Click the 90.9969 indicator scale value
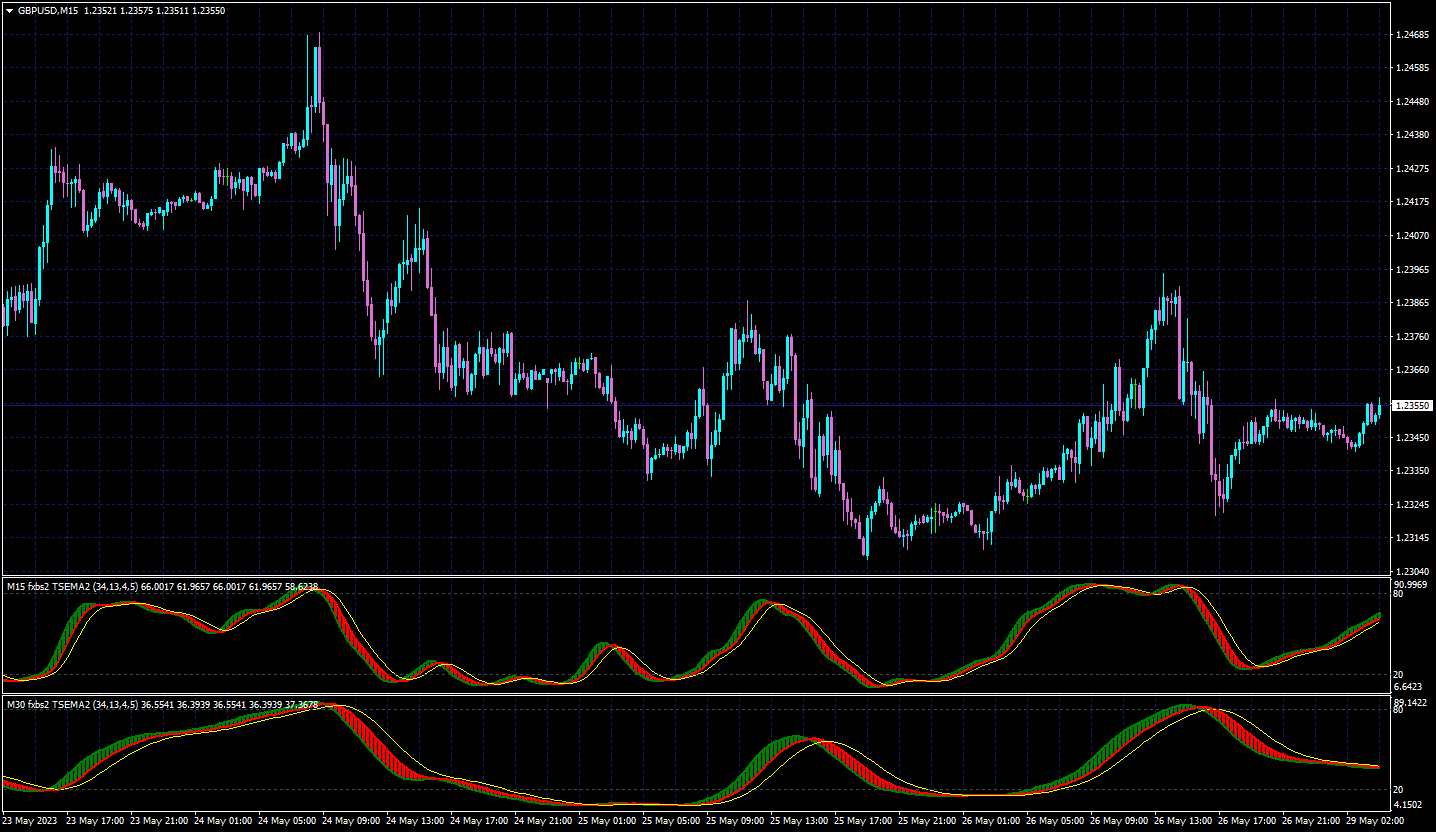Screen dimensions: 1436x832 (1410, 584)
